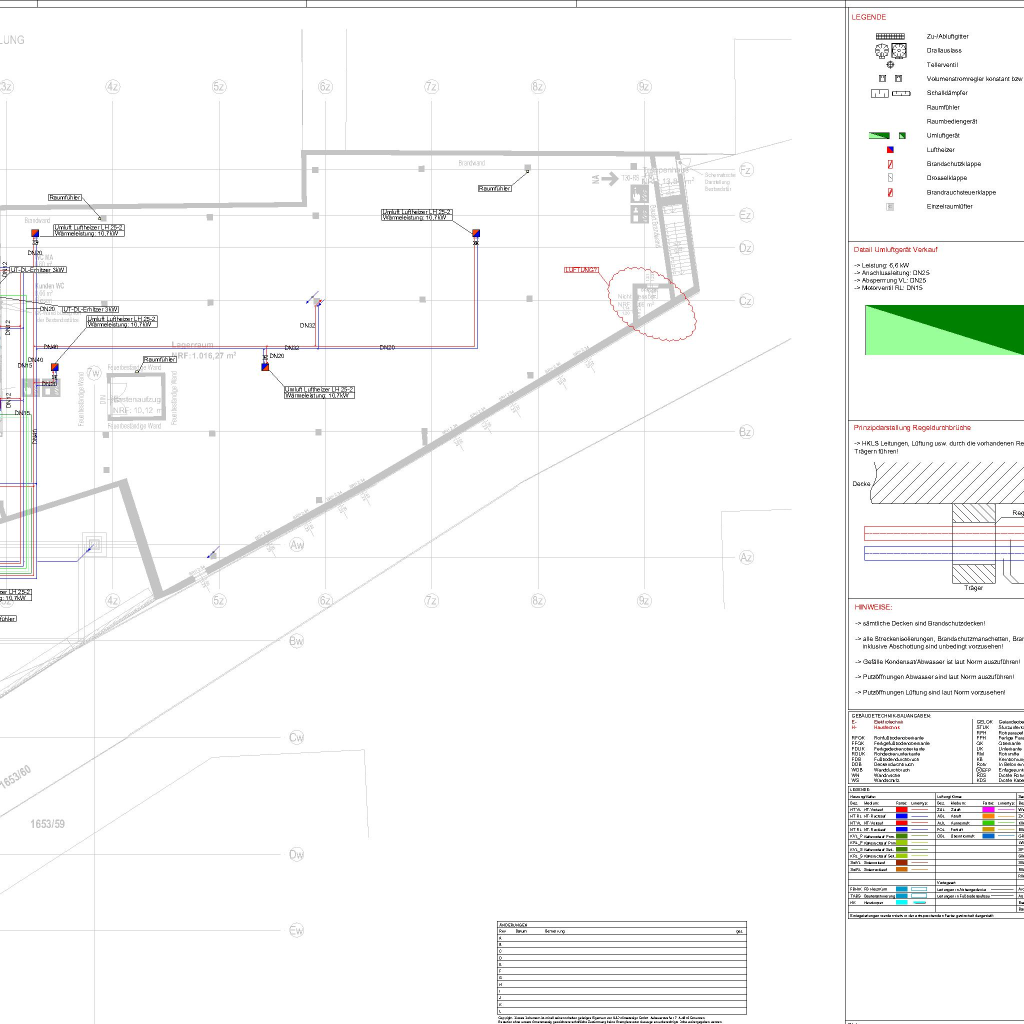The height and width of the screenshot is (1024, 1024).
Task: Select the top-right Umluft Lufterhitzer unit symbol
Action: point(477,234)
